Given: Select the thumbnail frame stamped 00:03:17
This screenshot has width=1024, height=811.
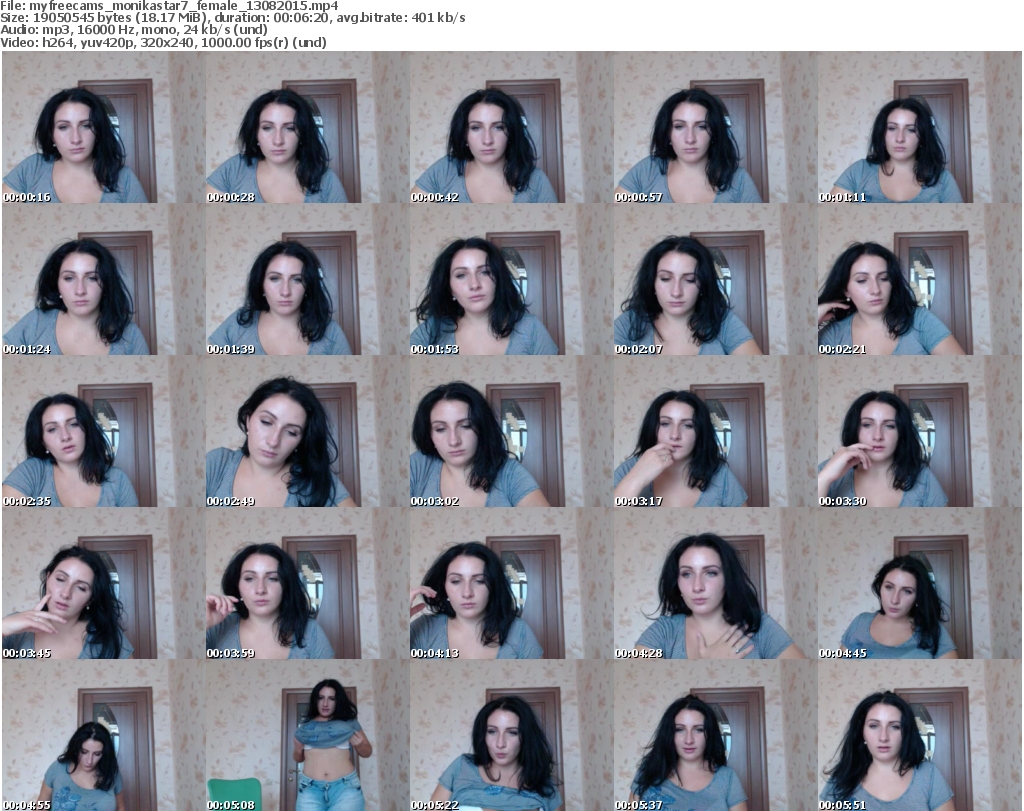Looking at the screenshot, I should coord(715,432).
